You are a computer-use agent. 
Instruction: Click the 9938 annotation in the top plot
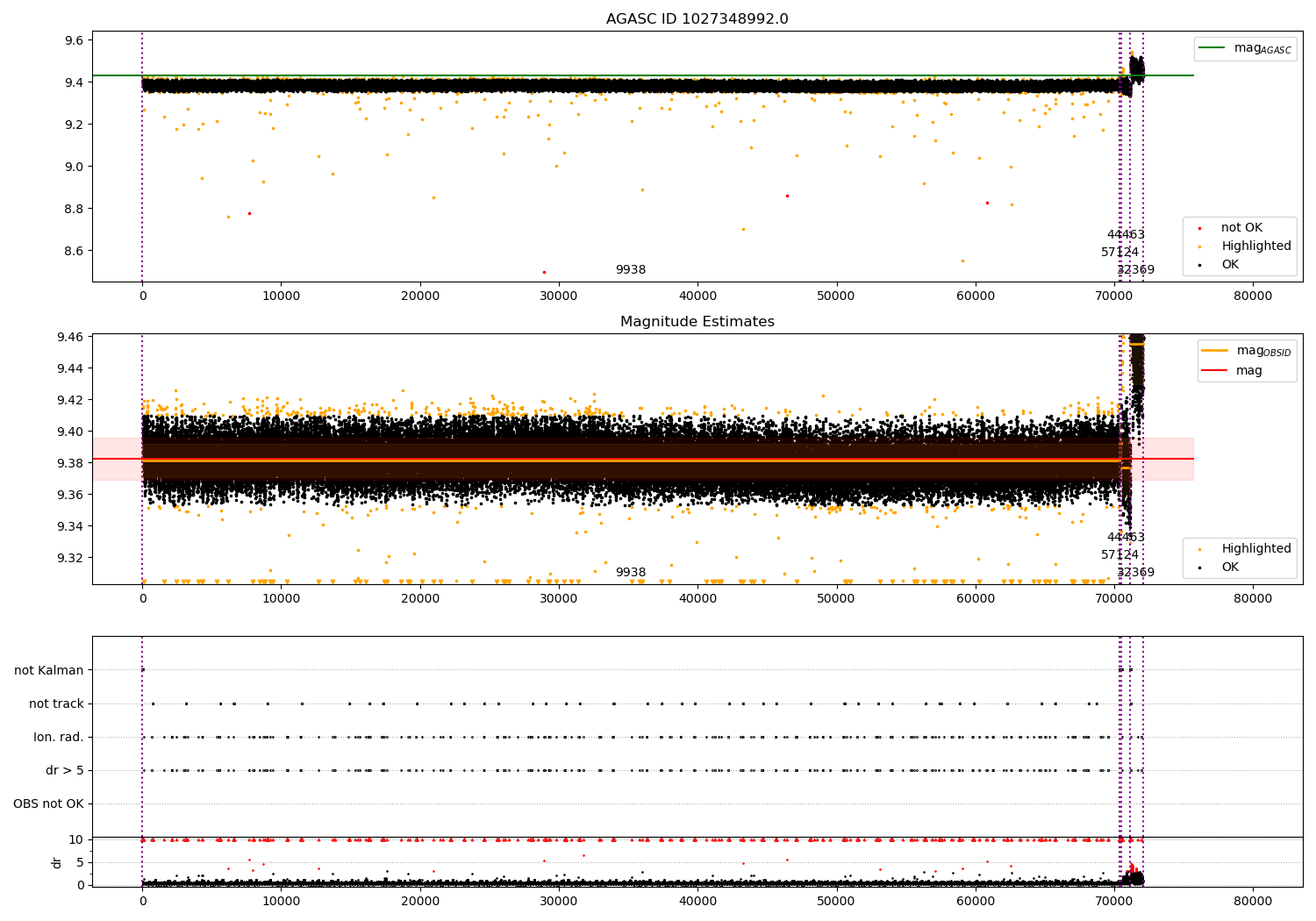coord(630,270)
